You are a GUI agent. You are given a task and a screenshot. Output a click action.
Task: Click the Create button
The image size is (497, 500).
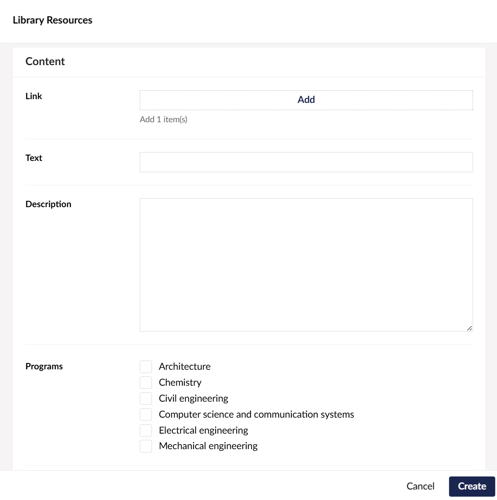472,486
